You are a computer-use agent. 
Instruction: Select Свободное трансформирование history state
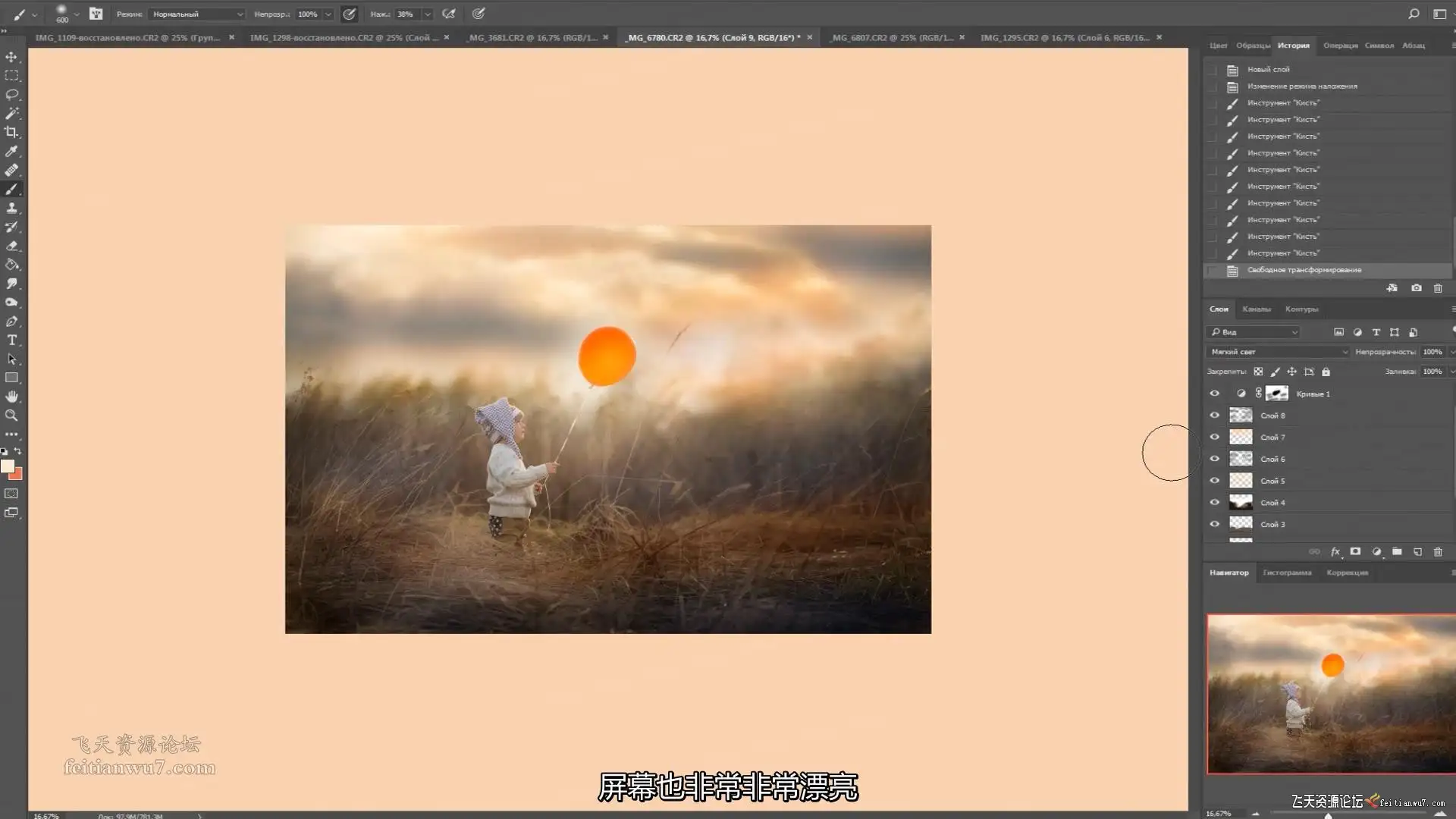pyautogui.click(x=1304, y=270)
